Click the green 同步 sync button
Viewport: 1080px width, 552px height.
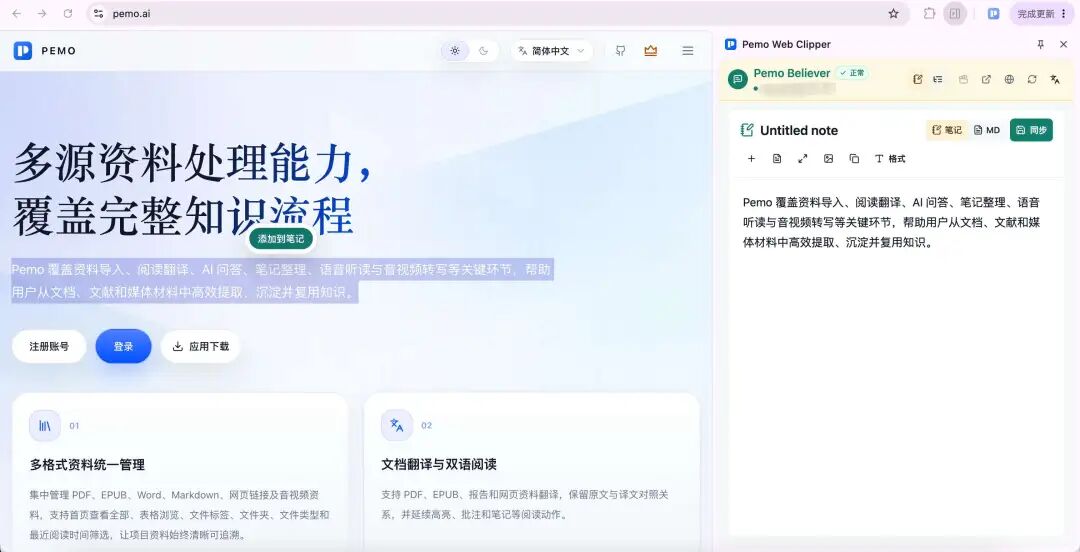(1031, 130)
